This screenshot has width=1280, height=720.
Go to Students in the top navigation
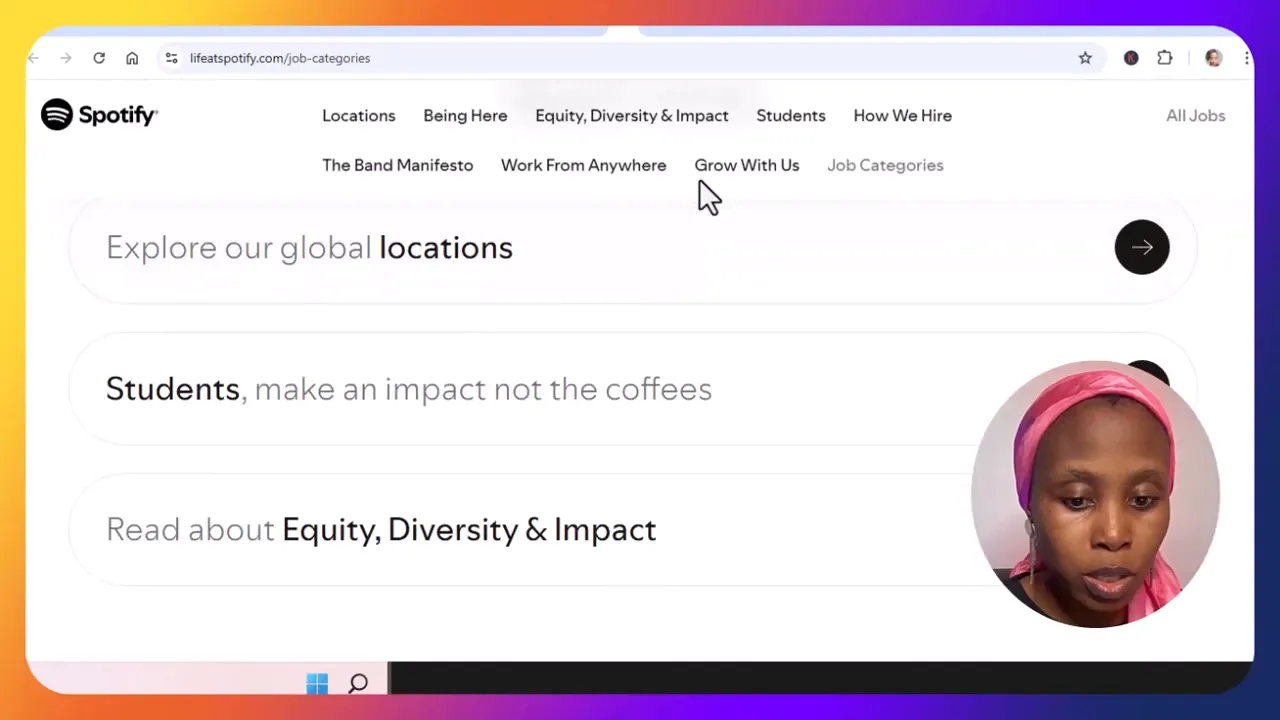coord(791,116)
